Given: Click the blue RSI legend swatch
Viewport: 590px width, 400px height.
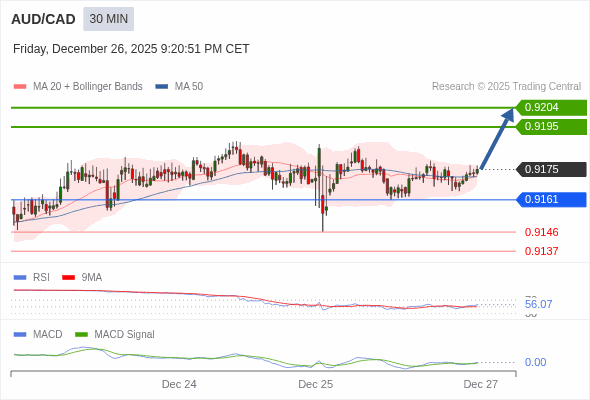Looking at the screenshot, I should pos(20,278).
